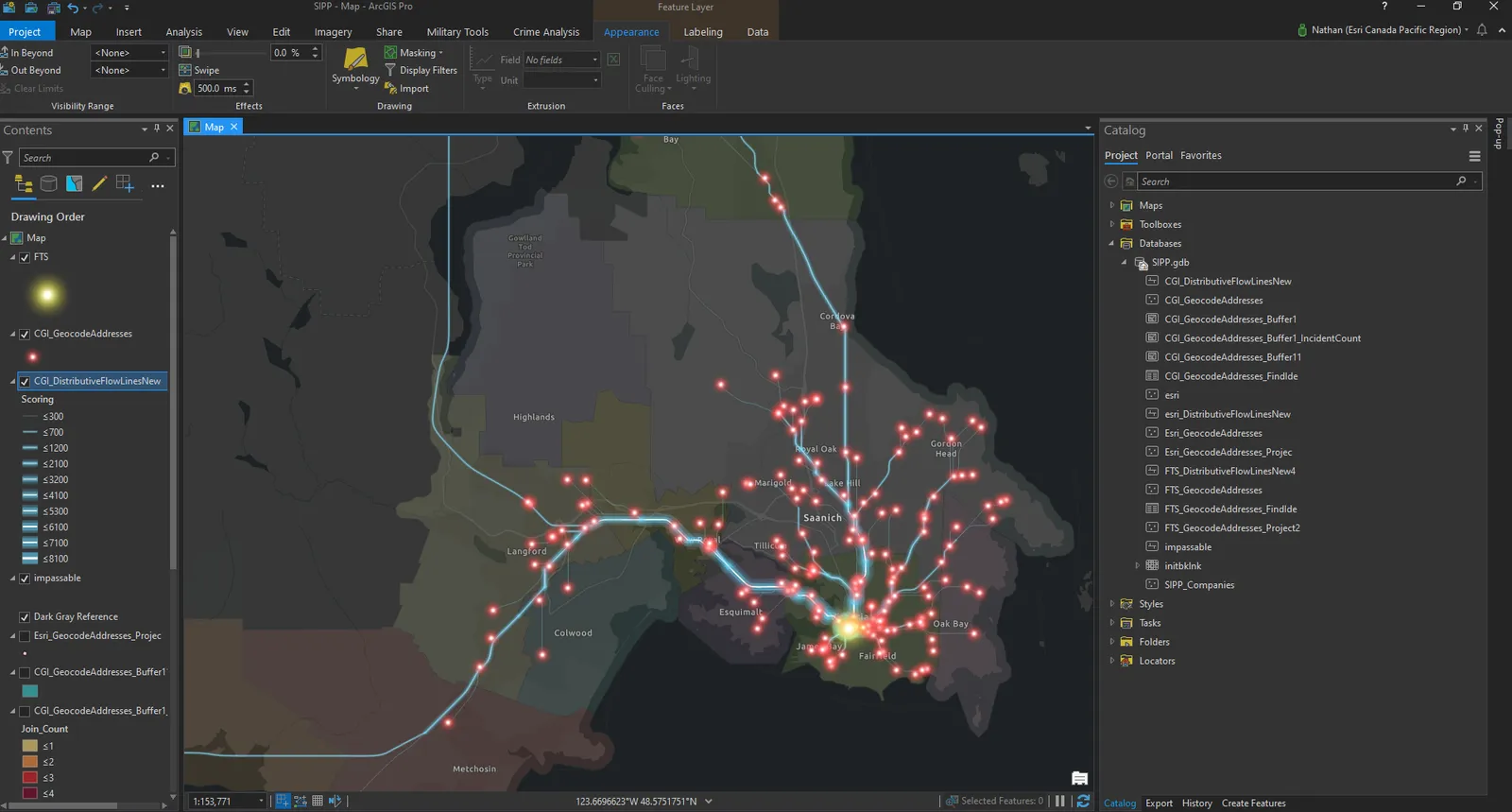This screenshot has height=812, width=1512.
Task: Uncheck the FTS layer visibility
Action: click(25, 257)
